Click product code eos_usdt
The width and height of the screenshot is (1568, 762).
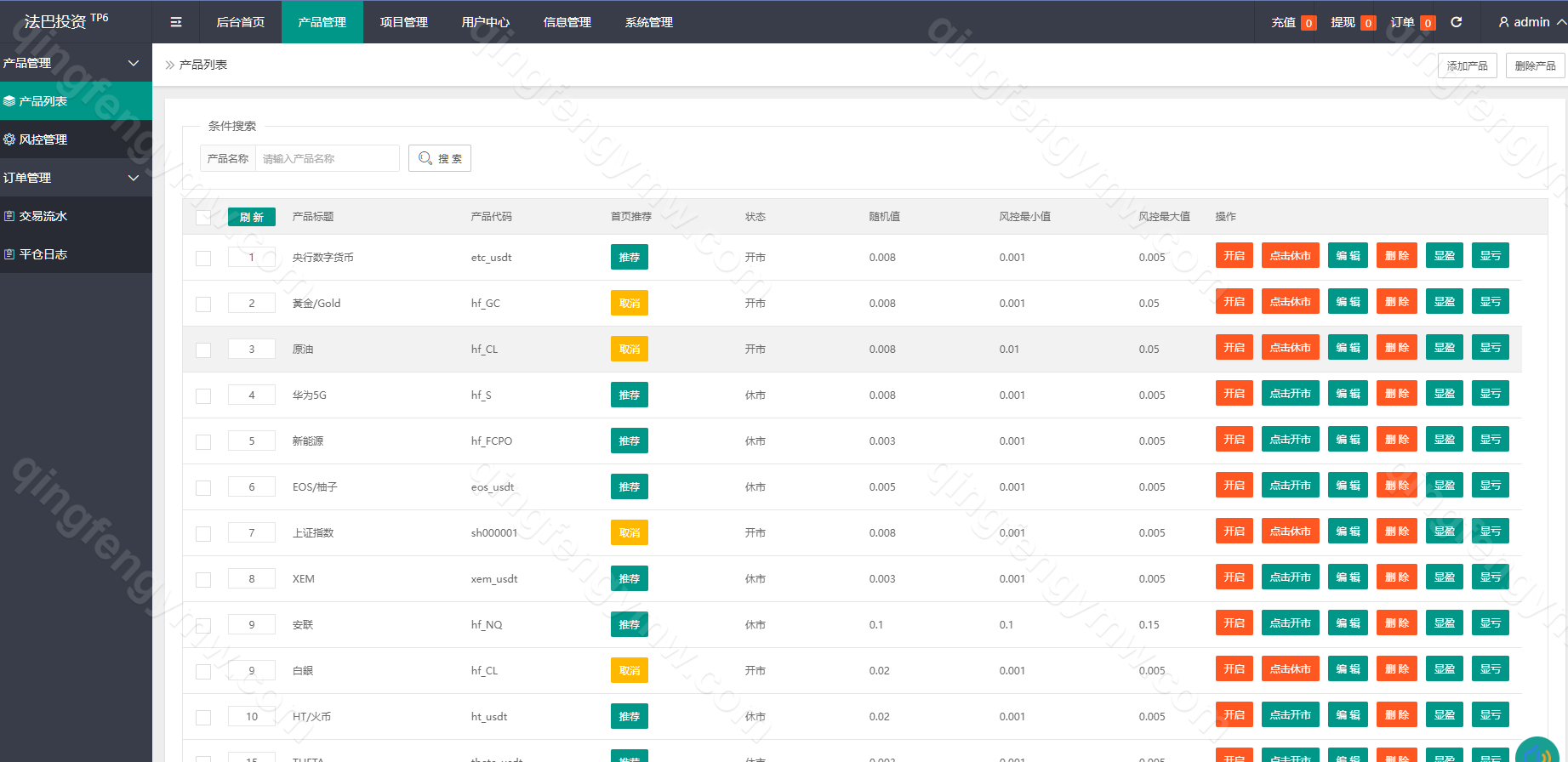click(x=493, y=486)
